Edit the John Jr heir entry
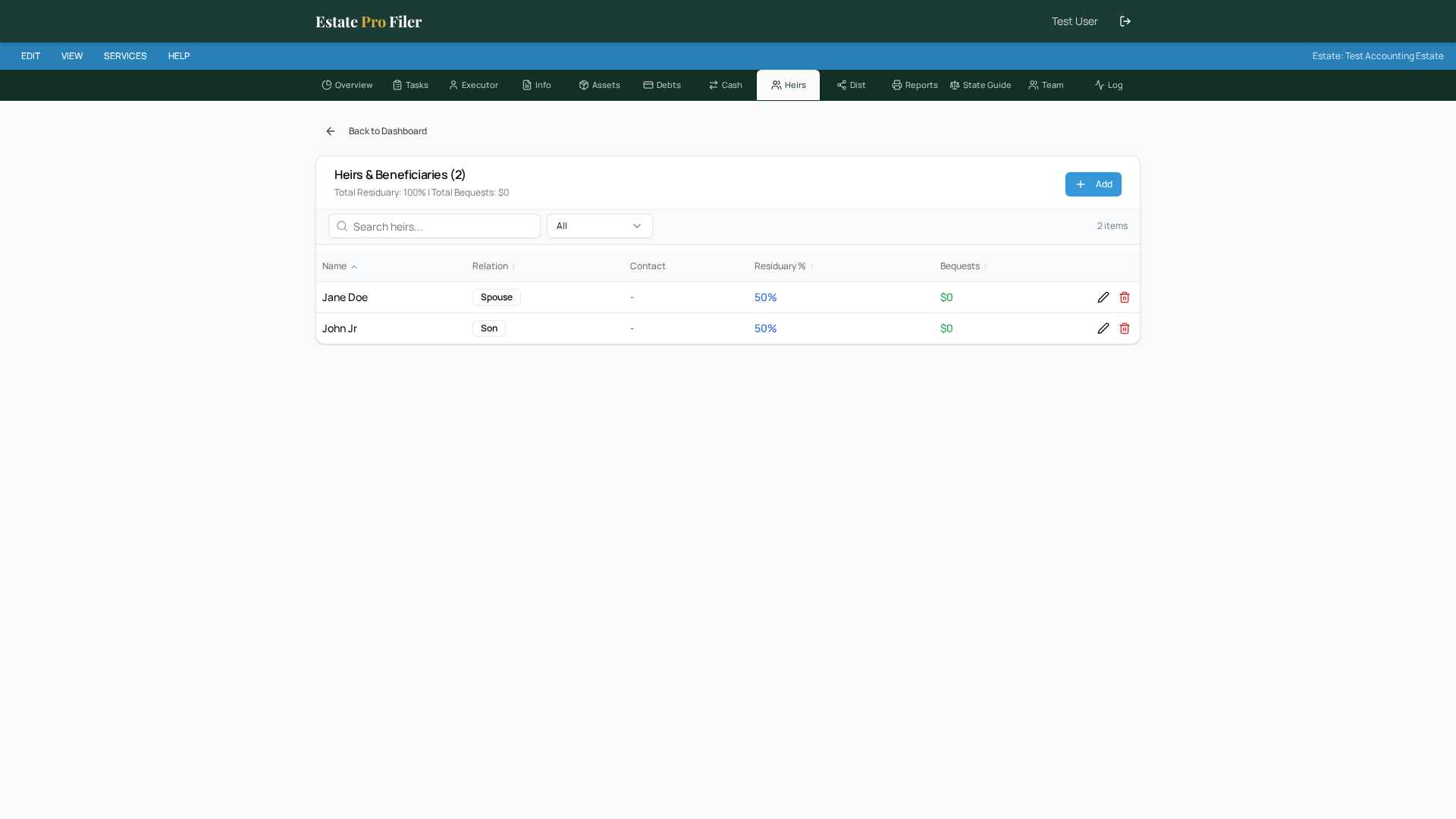 point(1103,328)
